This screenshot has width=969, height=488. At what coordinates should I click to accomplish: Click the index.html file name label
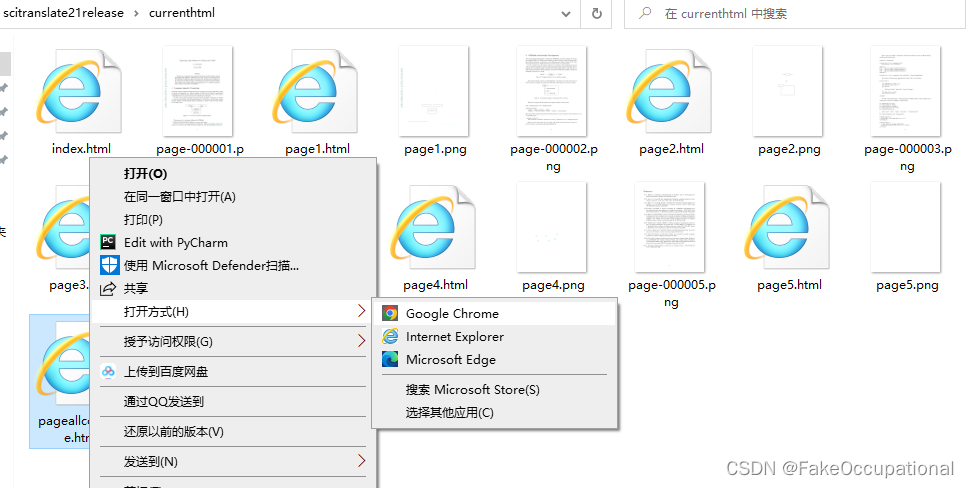tap(82, 149)
